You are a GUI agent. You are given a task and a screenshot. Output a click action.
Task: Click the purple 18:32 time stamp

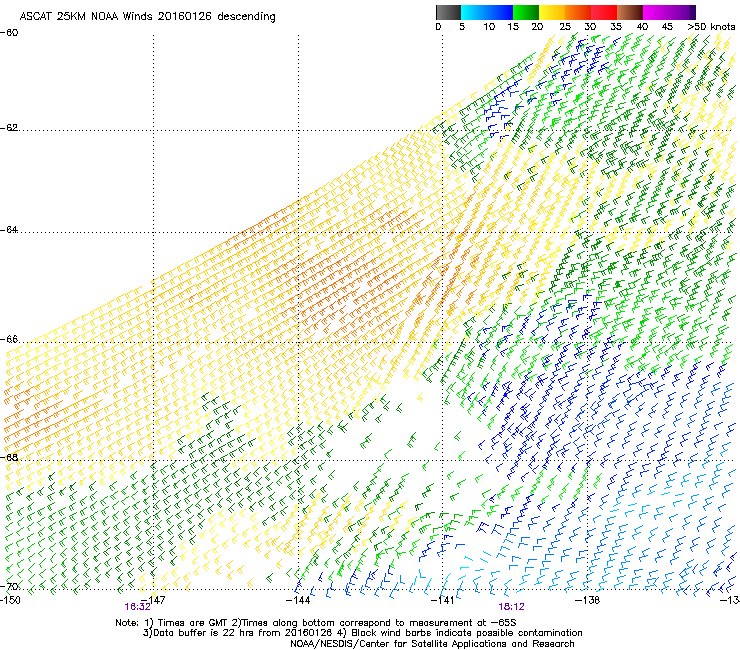coord(137,607)
